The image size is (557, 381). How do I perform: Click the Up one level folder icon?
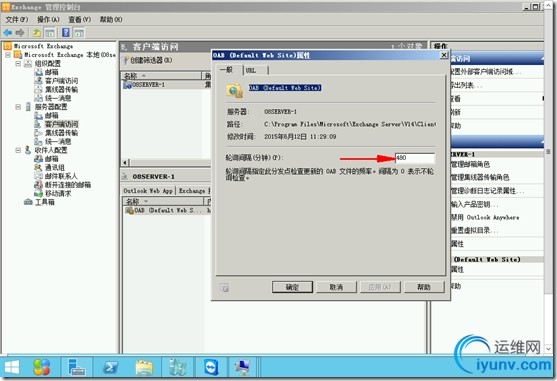pyautogui.click(x=36, y=33)
